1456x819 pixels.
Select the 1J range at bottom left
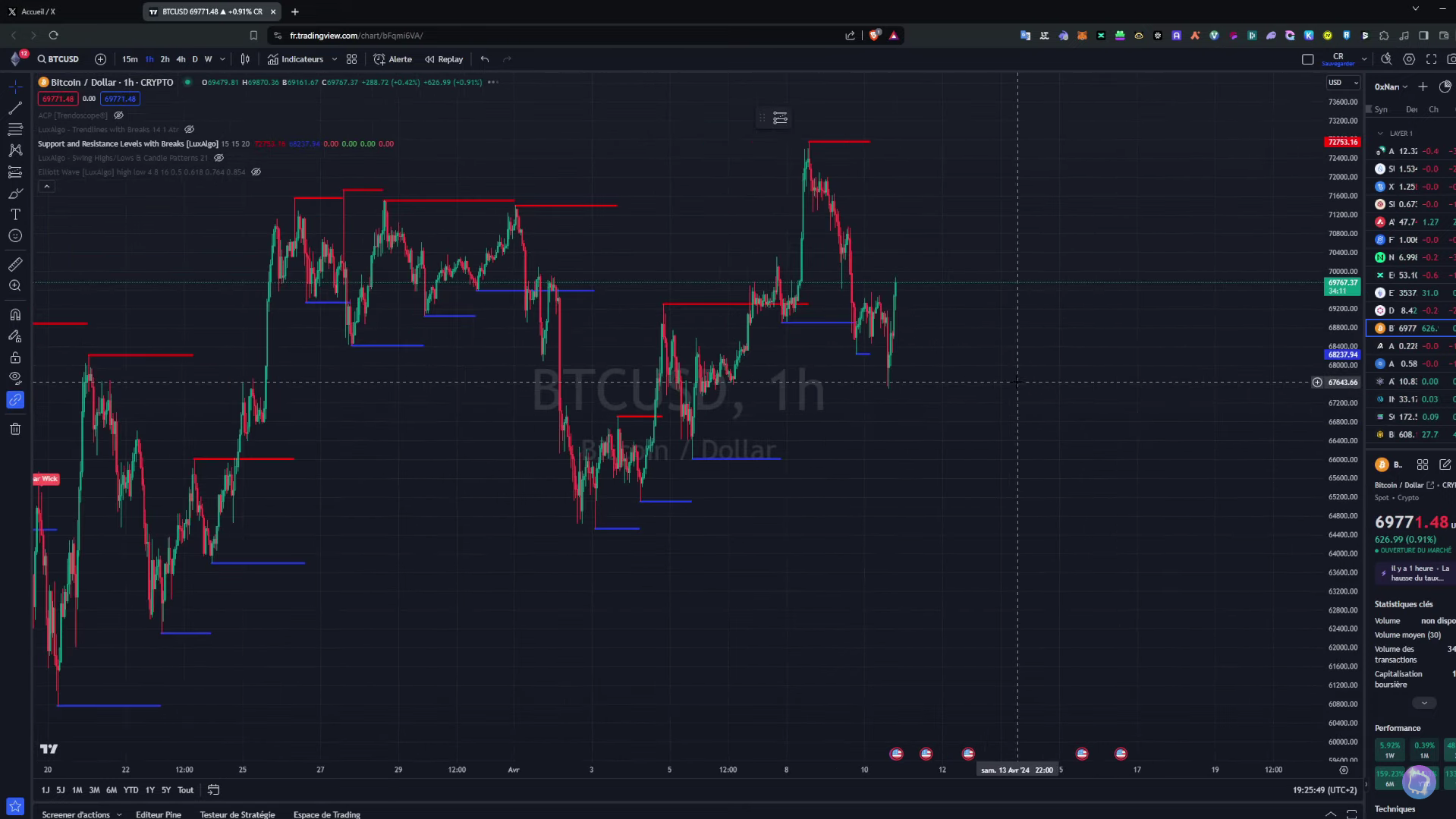(x=46, y=790)
